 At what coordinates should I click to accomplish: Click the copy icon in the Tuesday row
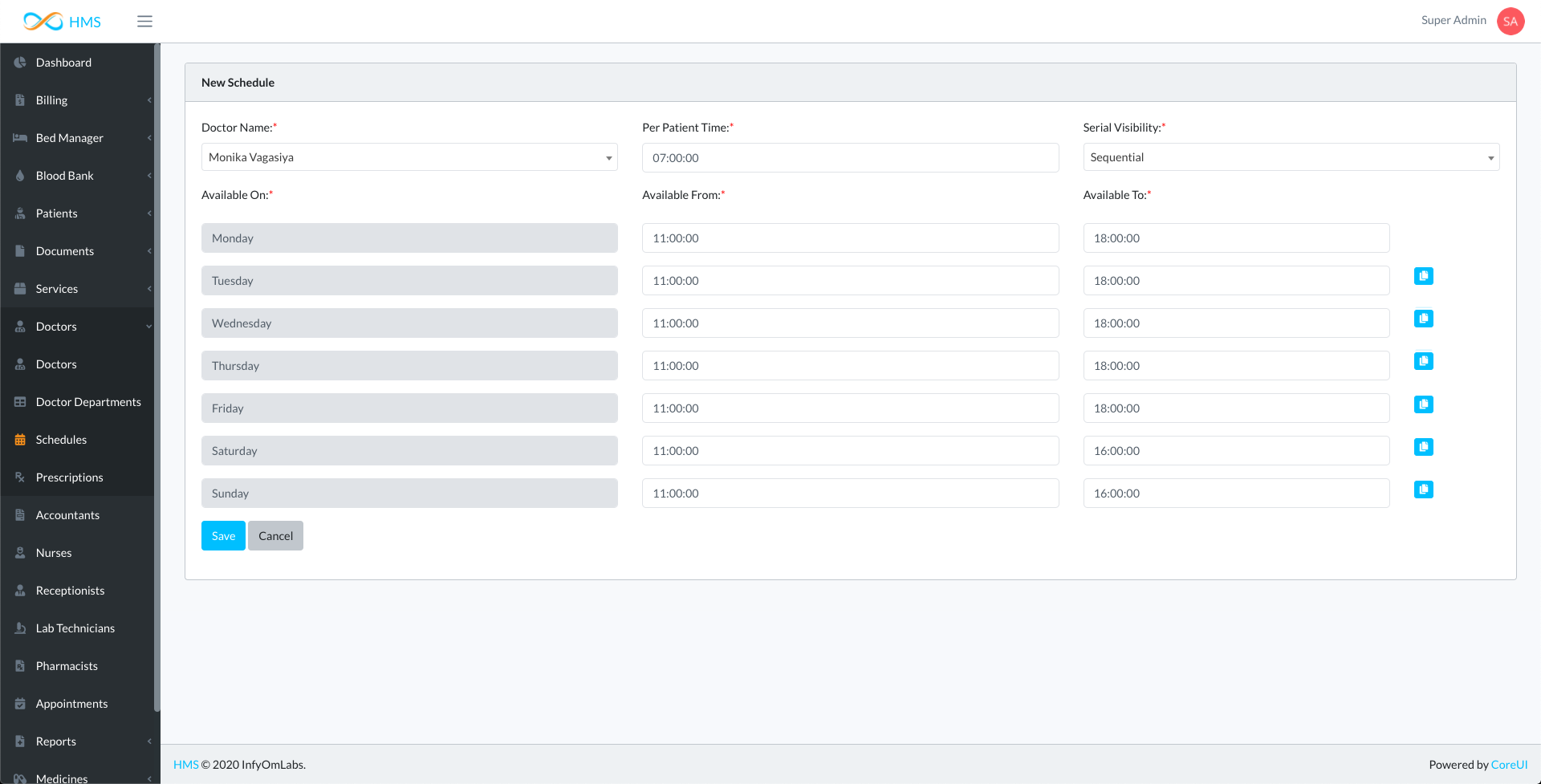1423,276
